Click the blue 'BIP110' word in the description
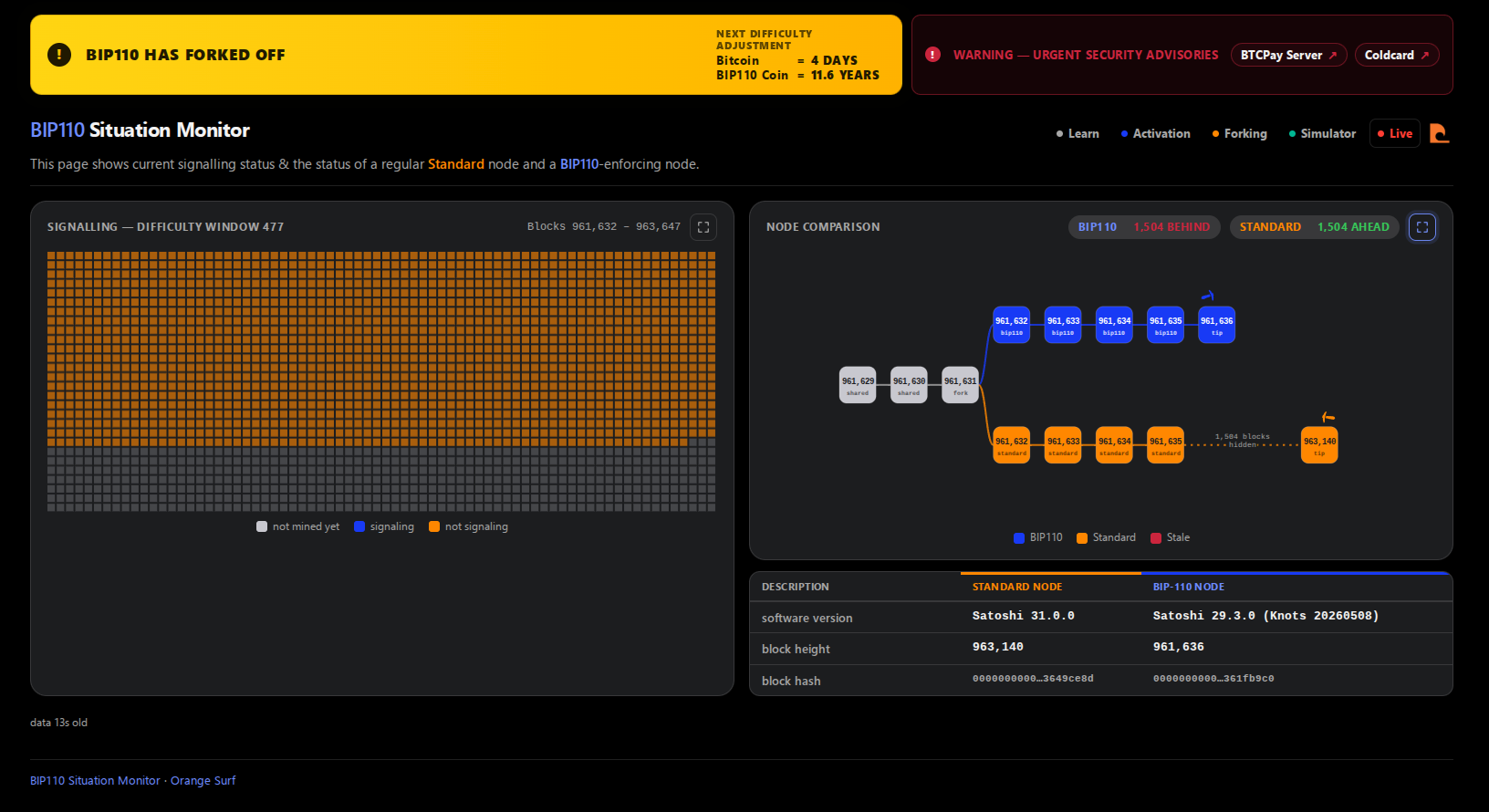This screenshot has height=812, width=1489. point(579,164)
